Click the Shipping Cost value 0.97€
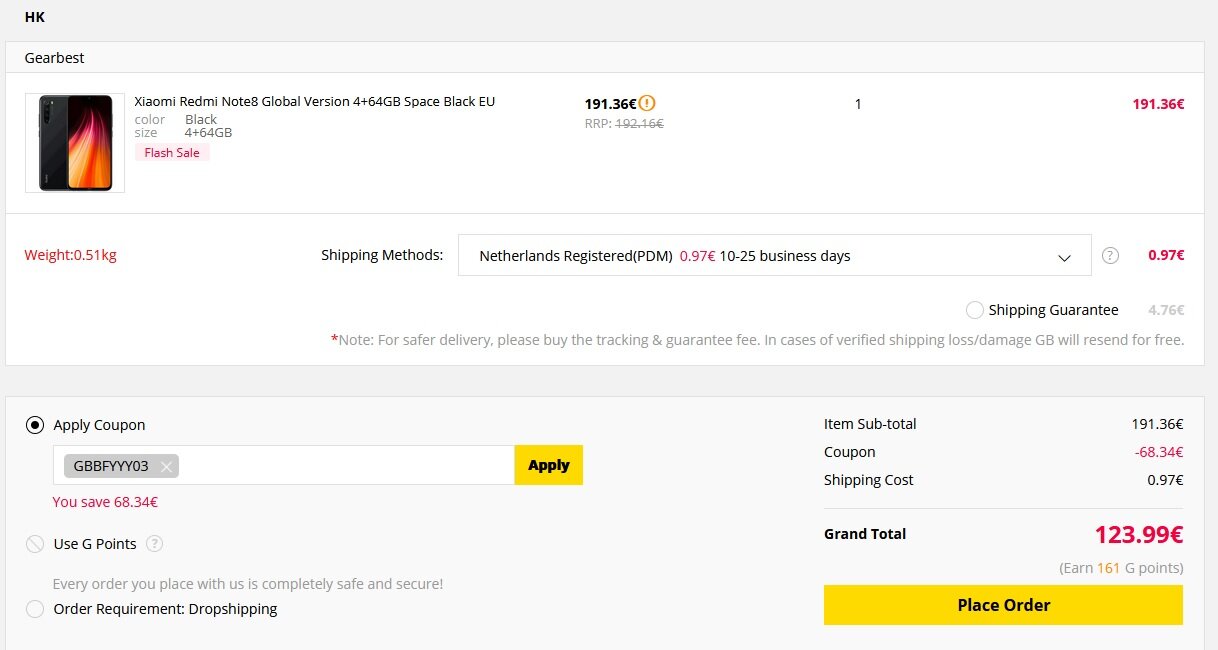 pos(1165,480)
